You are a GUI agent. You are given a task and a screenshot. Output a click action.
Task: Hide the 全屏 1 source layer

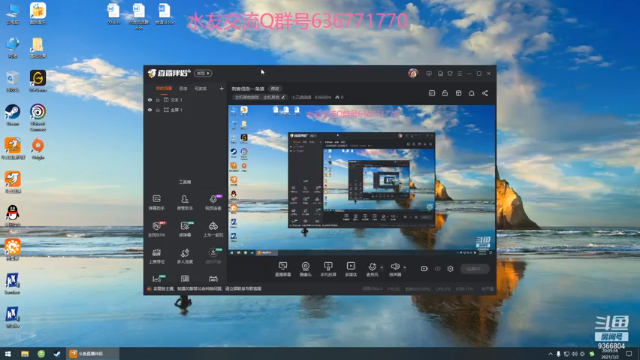coord(150,110)
